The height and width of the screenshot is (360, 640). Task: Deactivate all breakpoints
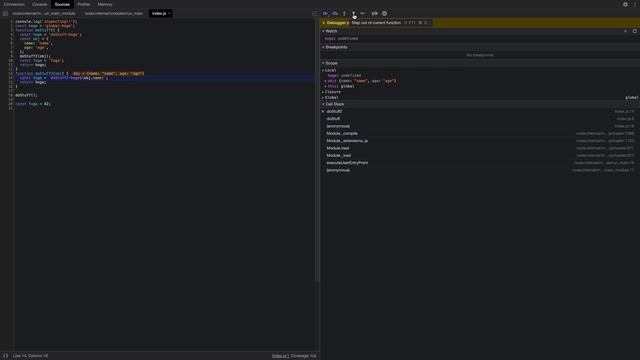[374, 13]
